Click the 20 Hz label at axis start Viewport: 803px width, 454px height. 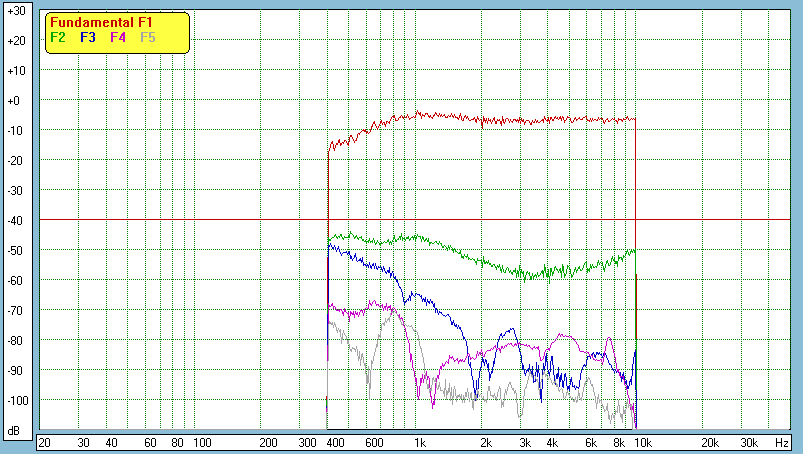pos(44,442)
